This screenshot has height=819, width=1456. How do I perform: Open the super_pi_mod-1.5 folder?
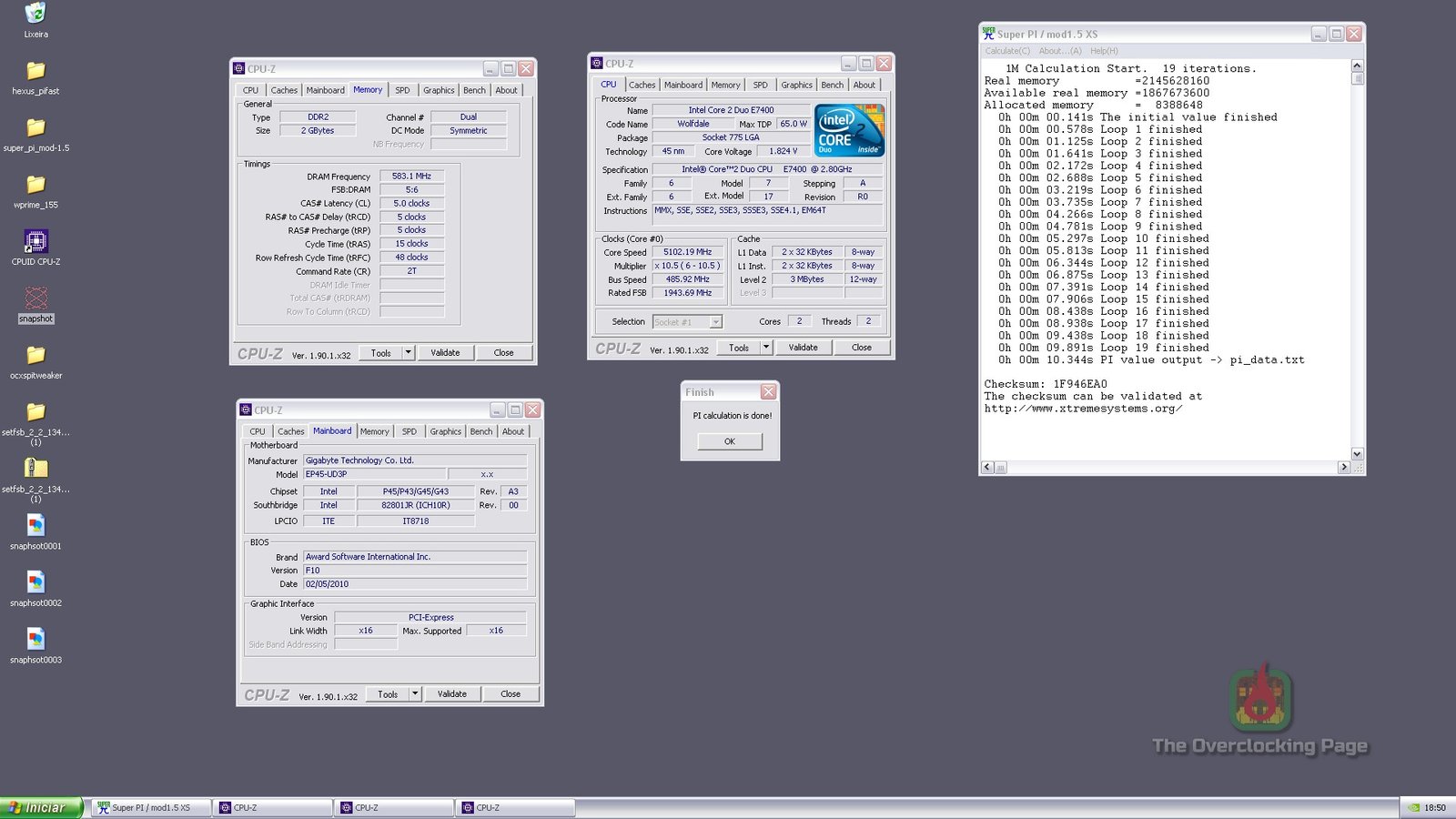[35, 129]
